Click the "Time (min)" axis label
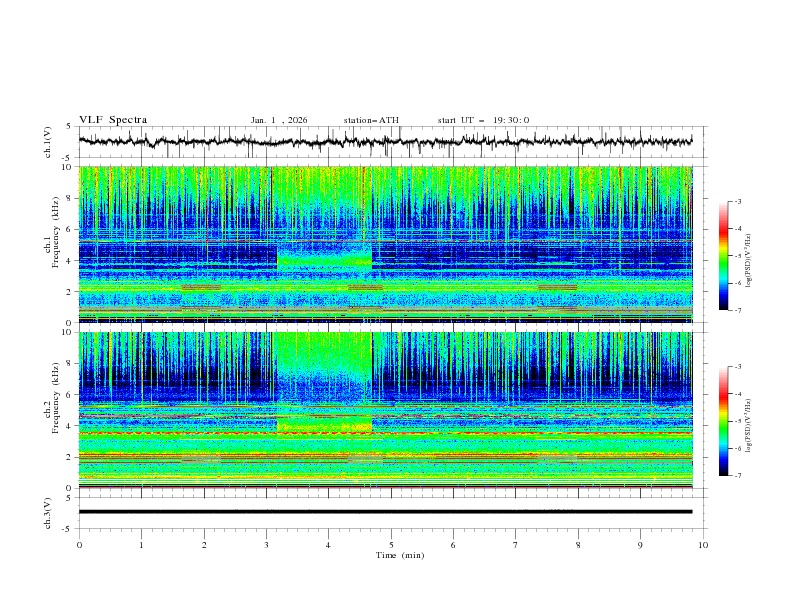792x612 pixels. 400,555
